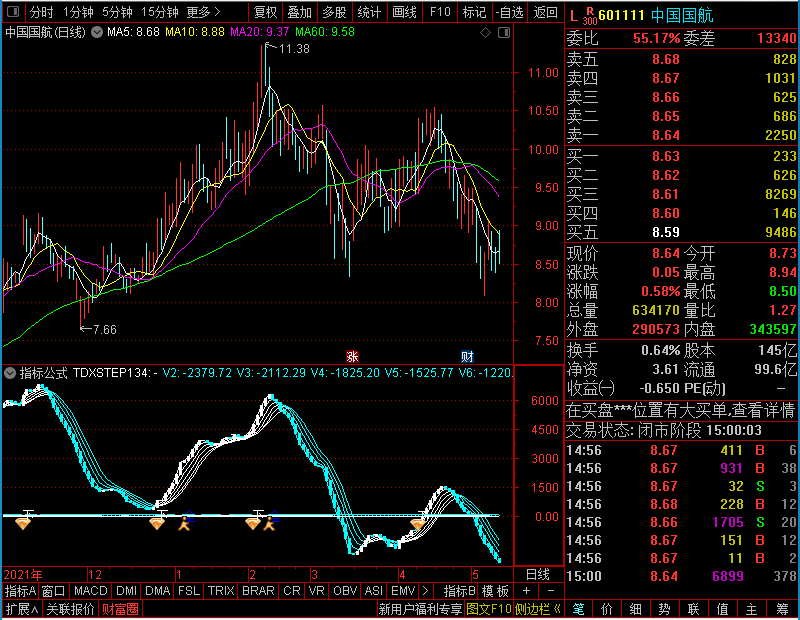
Task: Select the FSL indicator tab
Action: [189, 591]
